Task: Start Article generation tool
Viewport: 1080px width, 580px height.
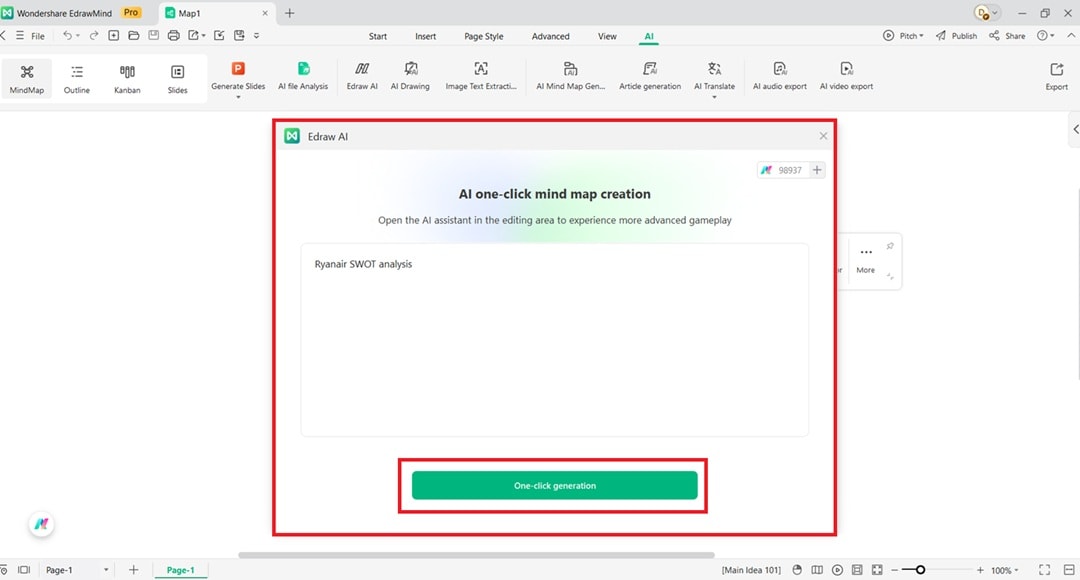Action: 650,76
